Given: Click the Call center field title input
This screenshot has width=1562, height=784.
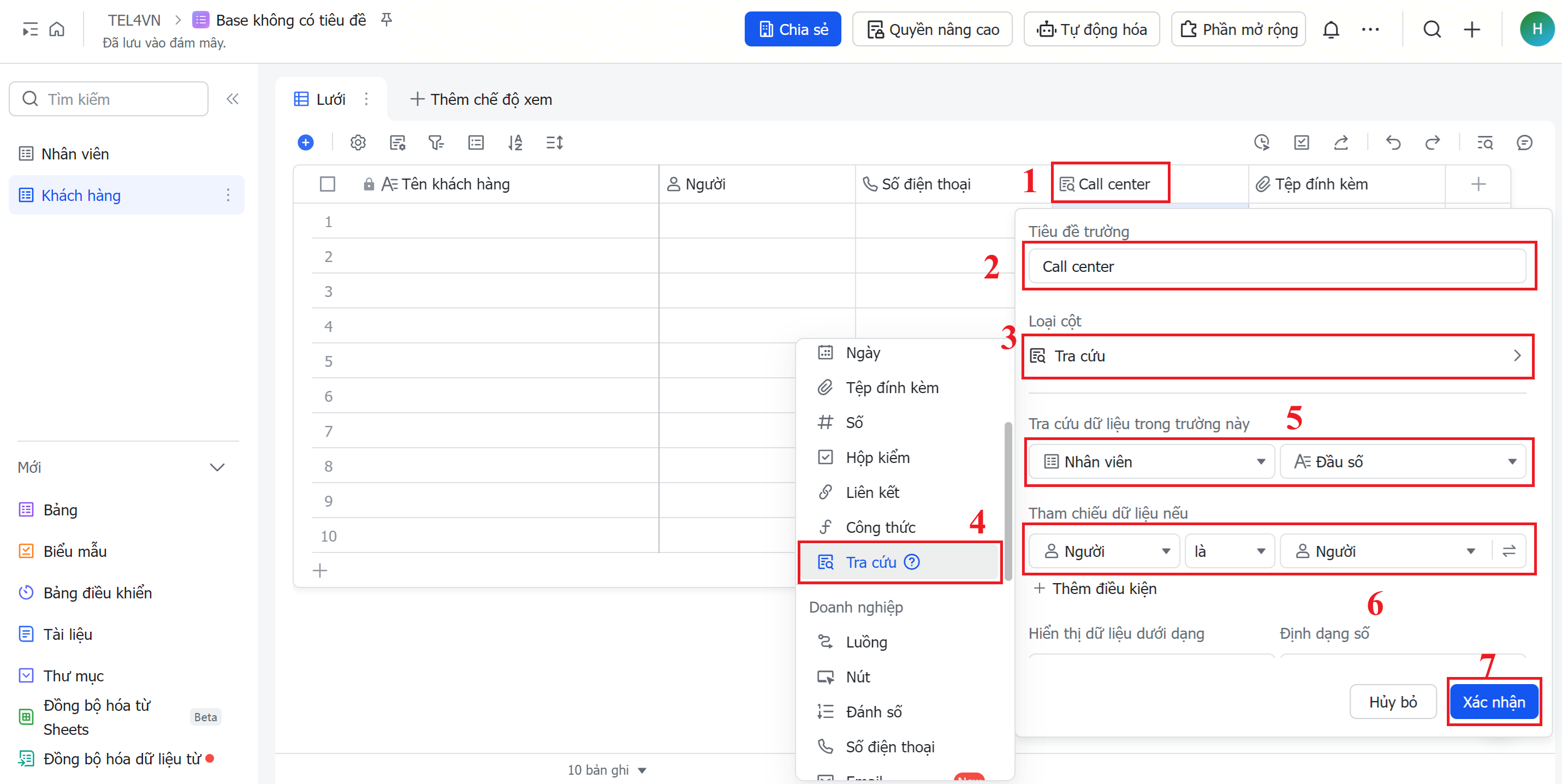Looking at the screenshot, I should 1277,266.
